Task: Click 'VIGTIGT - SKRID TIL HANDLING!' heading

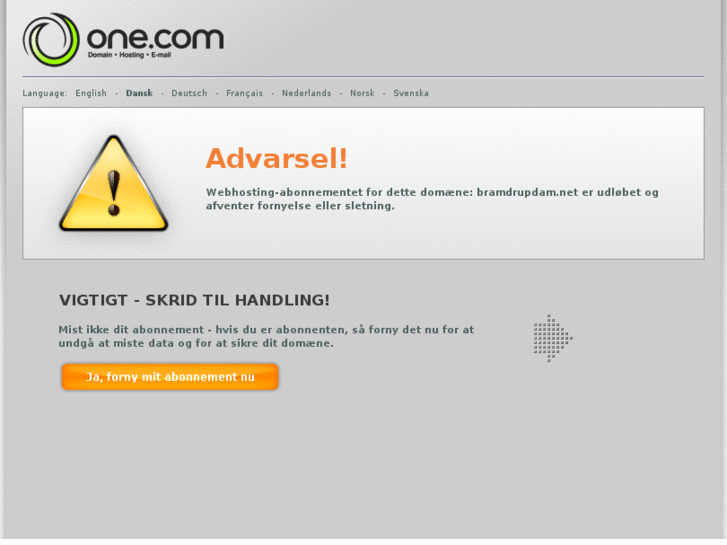Action: click(194, 300)
